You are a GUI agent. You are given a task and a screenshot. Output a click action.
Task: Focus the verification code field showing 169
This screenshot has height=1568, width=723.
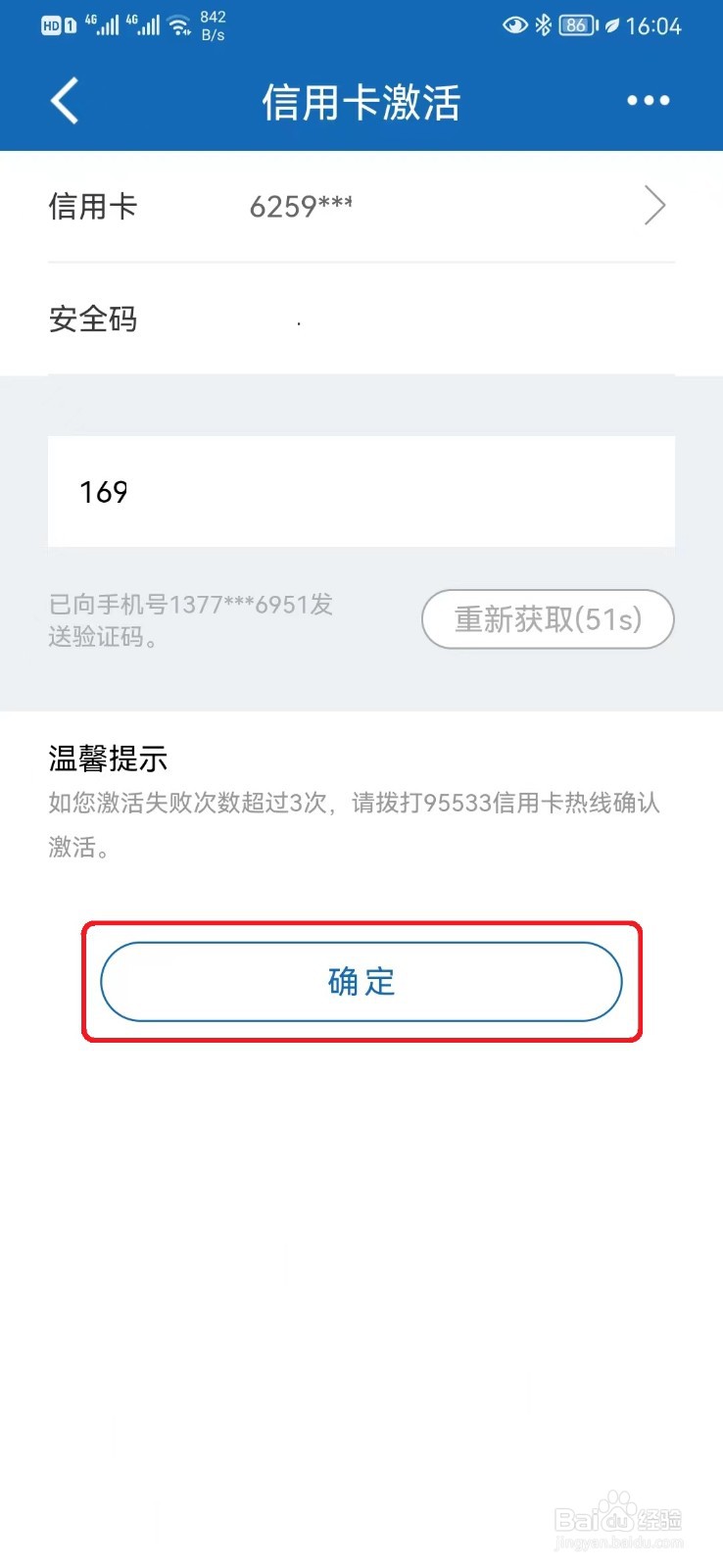[x=361, y=491]
